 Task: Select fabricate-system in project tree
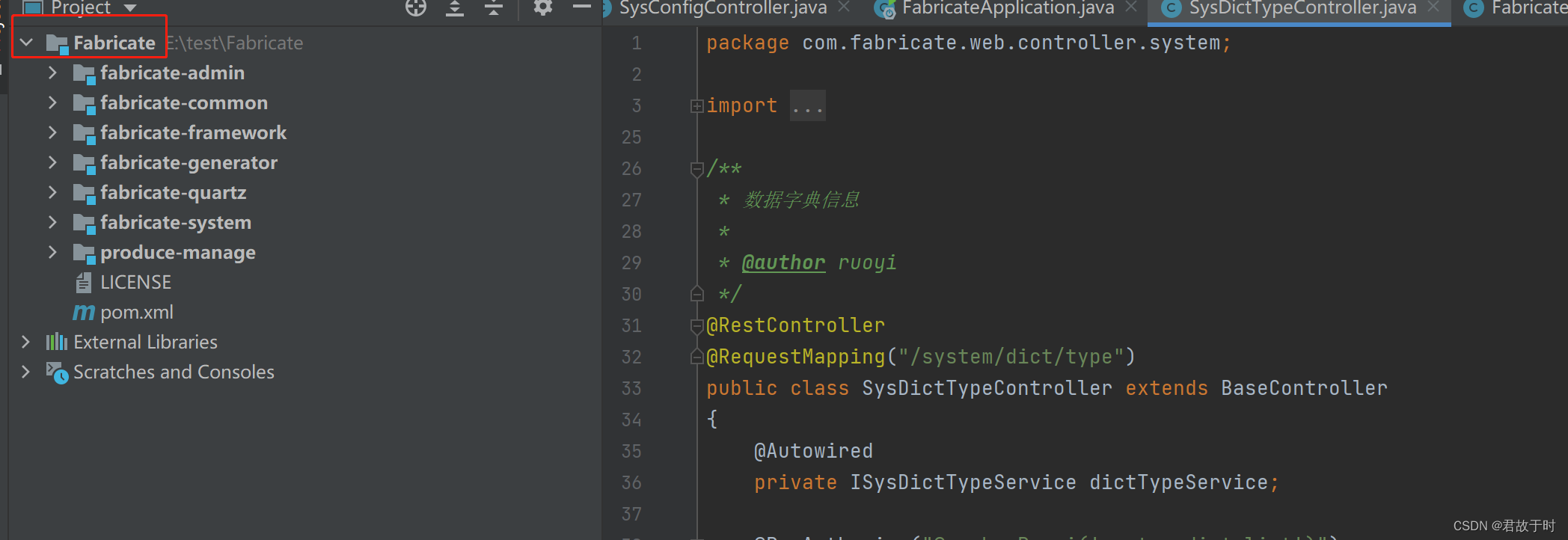tap(176, 222)
